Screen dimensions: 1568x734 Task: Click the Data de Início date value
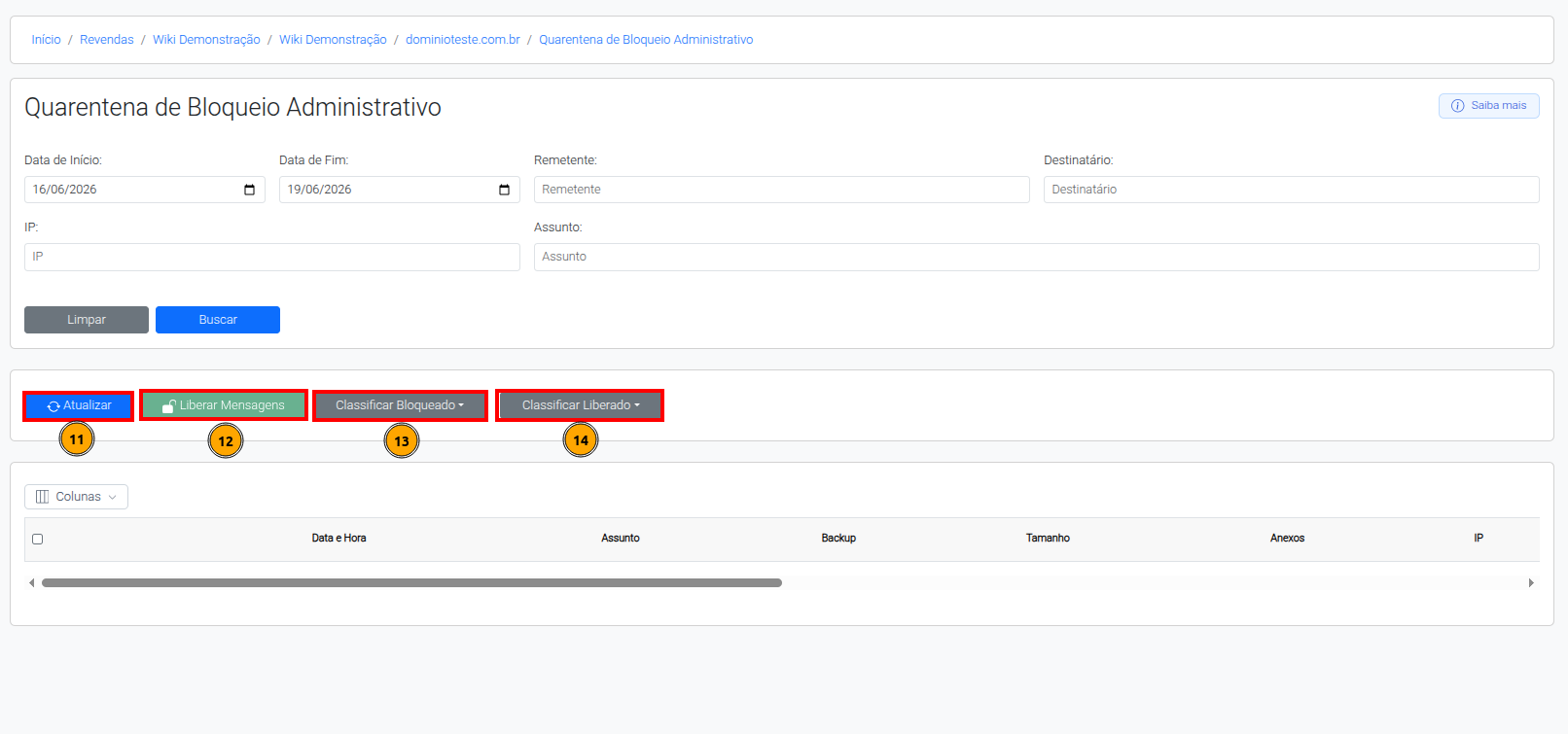point(65,190)
